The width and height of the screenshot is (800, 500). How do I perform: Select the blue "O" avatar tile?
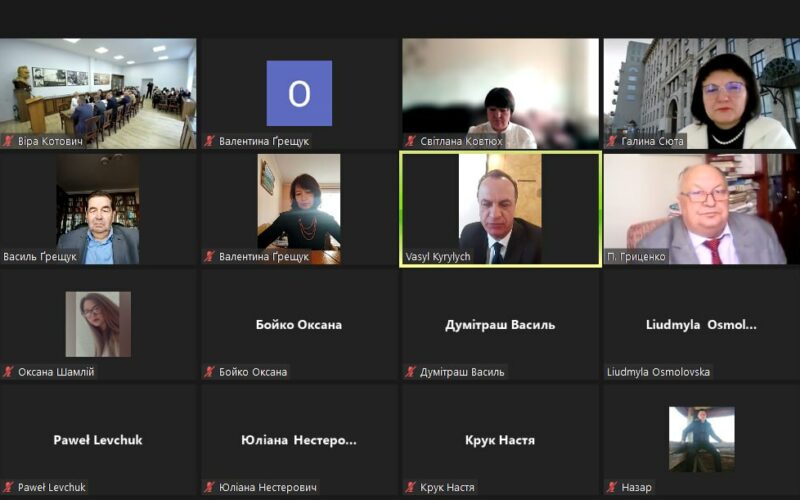[x=299, y=93]
